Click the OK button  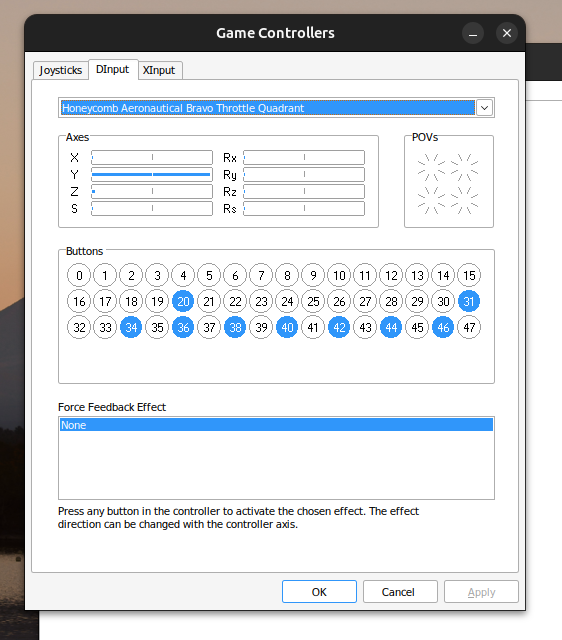(x=319, y=592)
